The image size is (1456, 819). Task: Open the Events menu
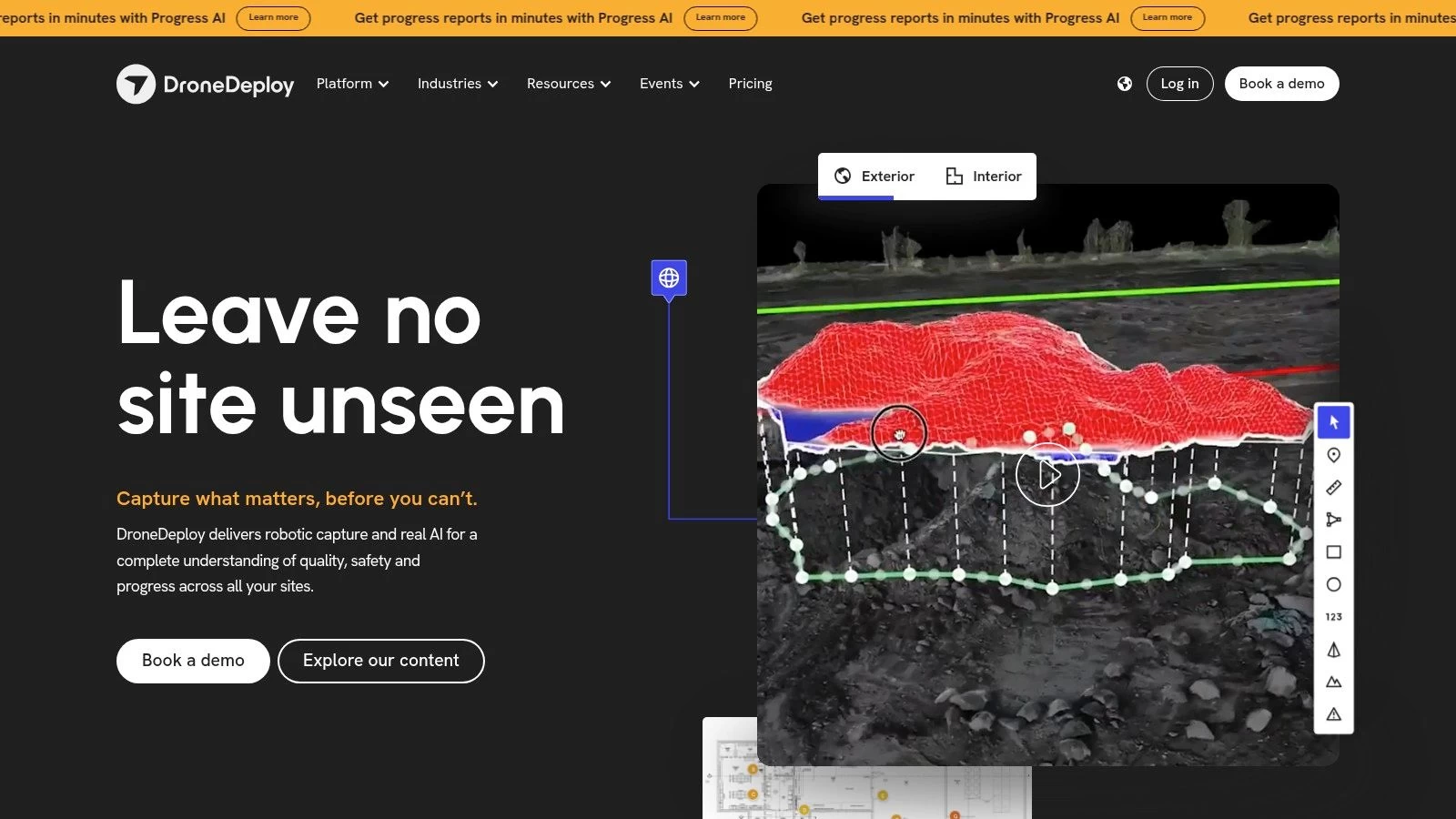[x=668, y=83]
